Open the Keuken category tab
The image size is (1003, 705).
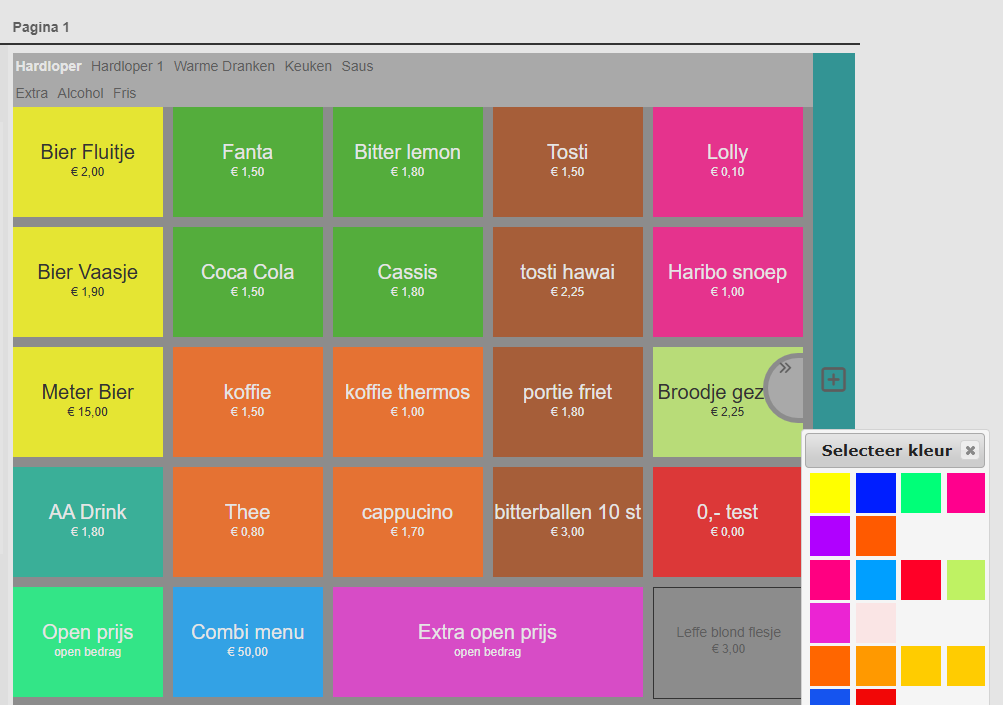[308, 67]
